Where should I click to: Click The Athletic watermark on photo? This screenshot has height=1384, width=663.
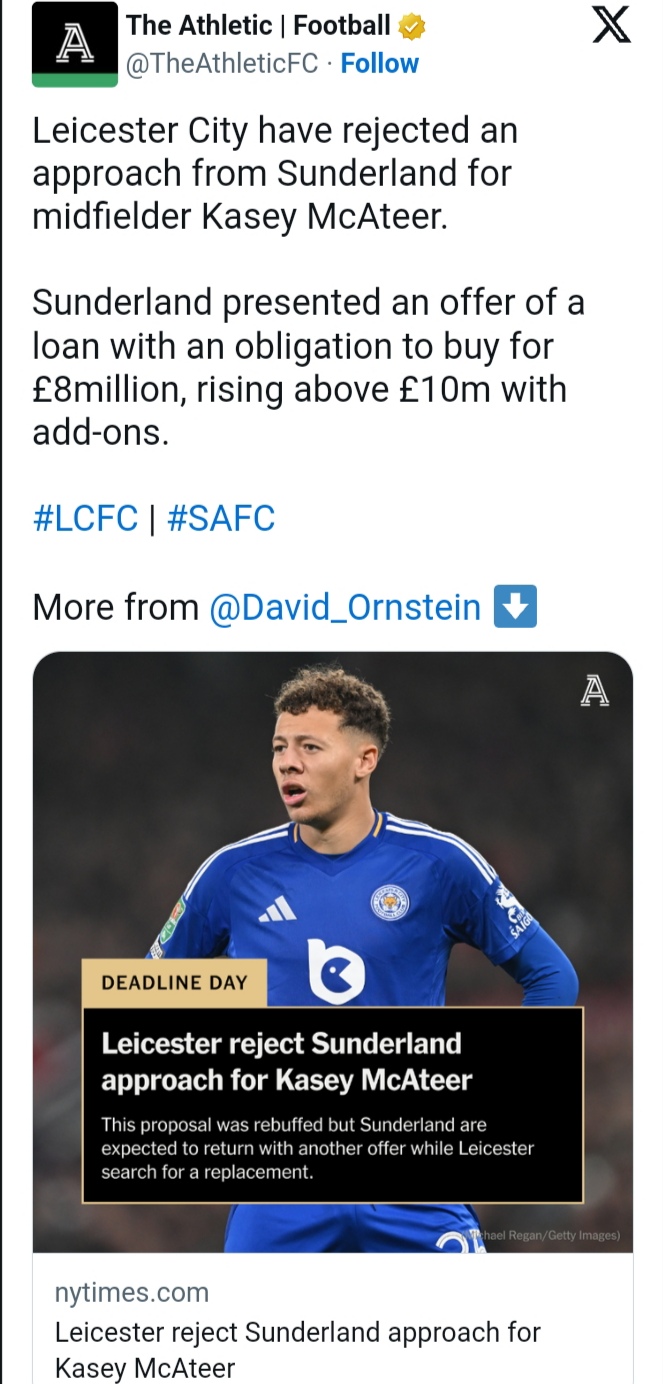(594, 691)
